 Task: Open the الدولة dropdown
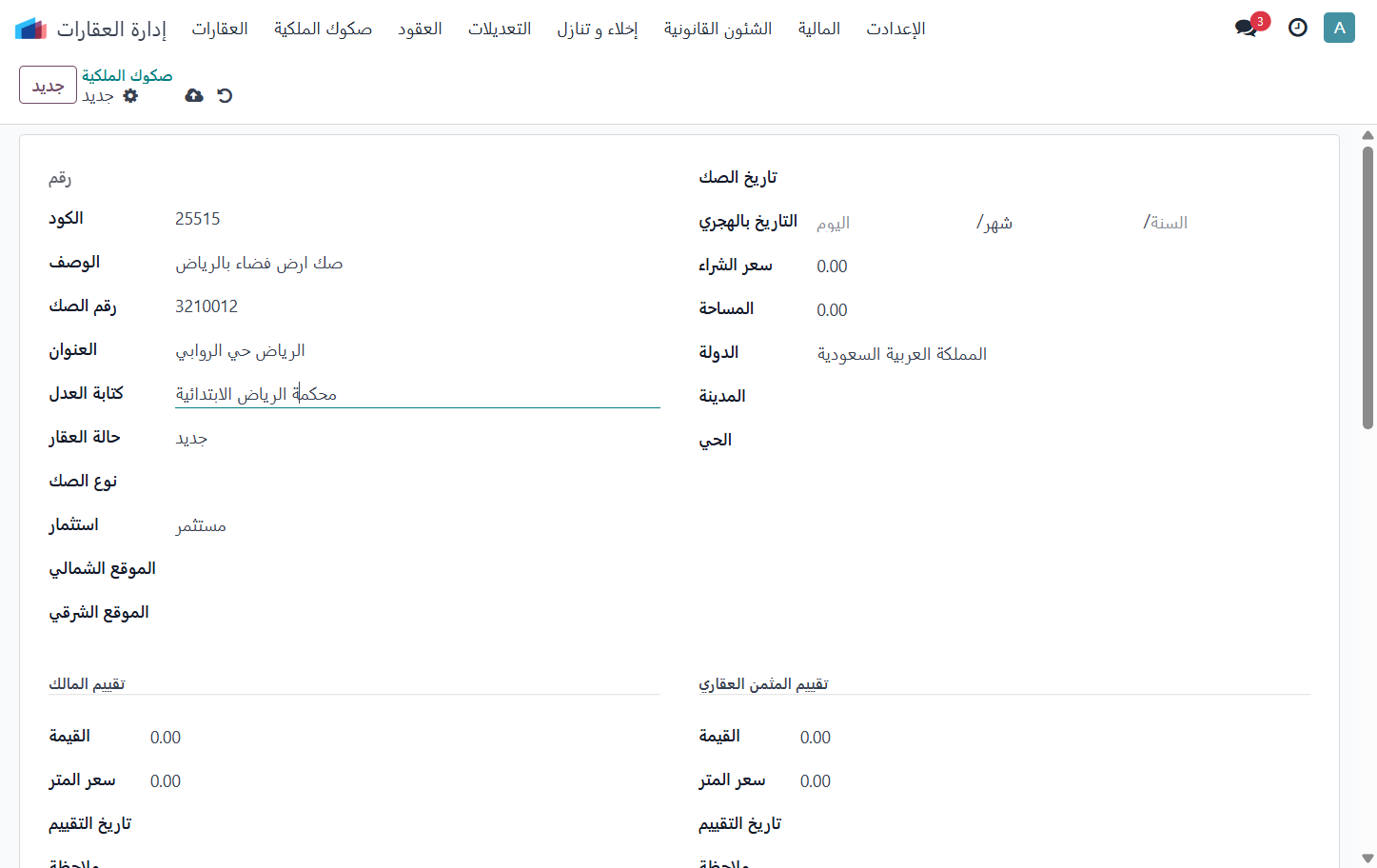click(x=1063, y=354)
